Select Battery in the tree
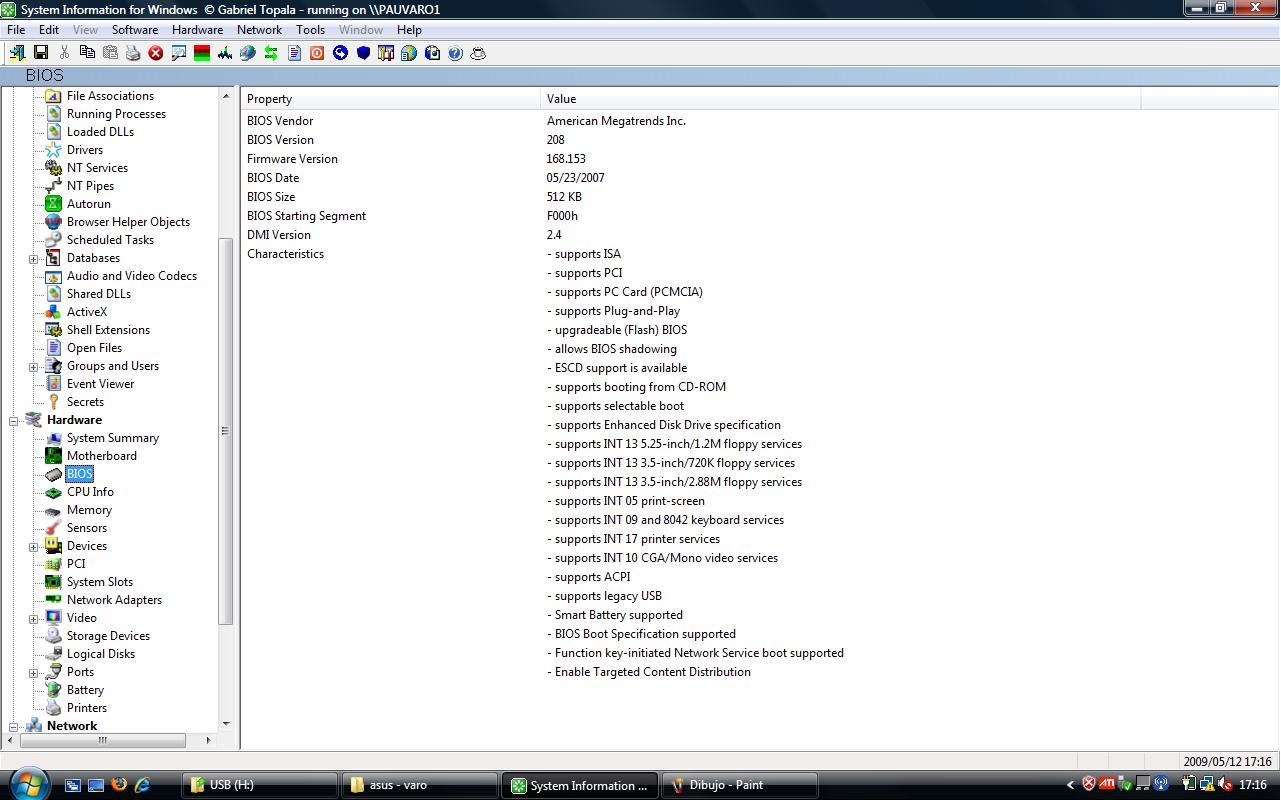The height and width of the screenshot is (800, 1281). [85, 690]
